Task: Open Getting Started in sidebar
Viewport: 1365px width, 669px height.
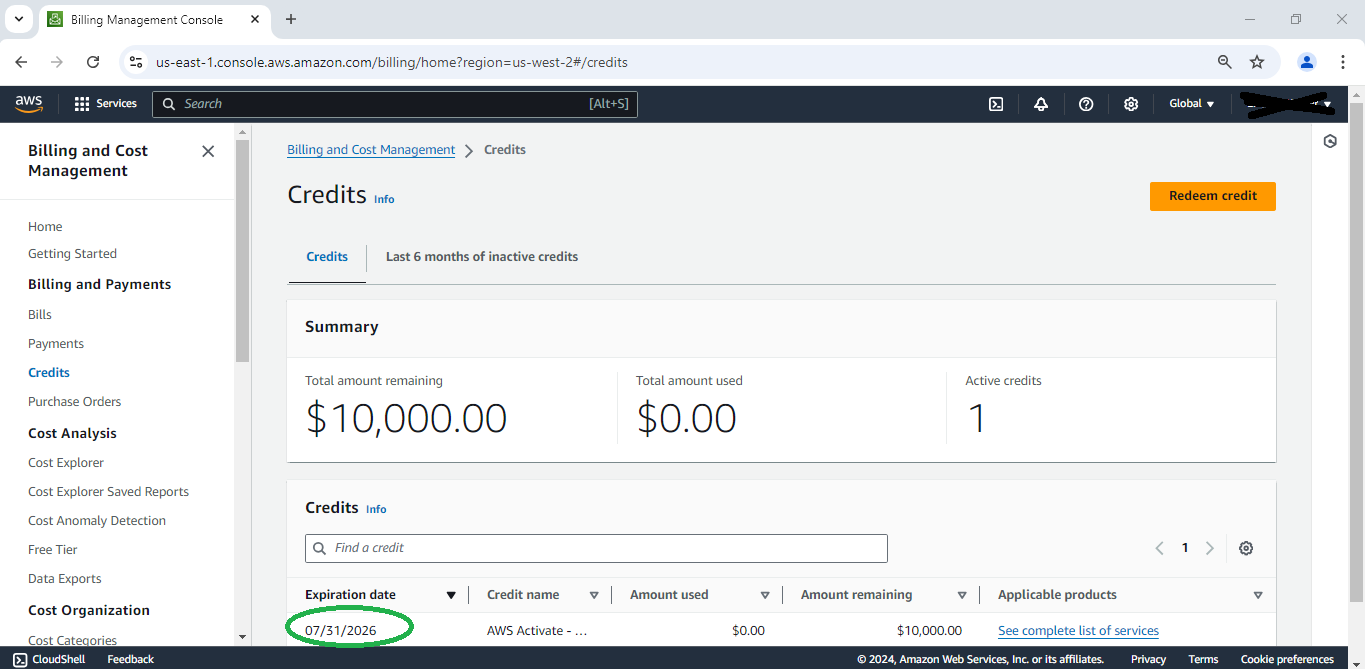Action: point(72,254)
